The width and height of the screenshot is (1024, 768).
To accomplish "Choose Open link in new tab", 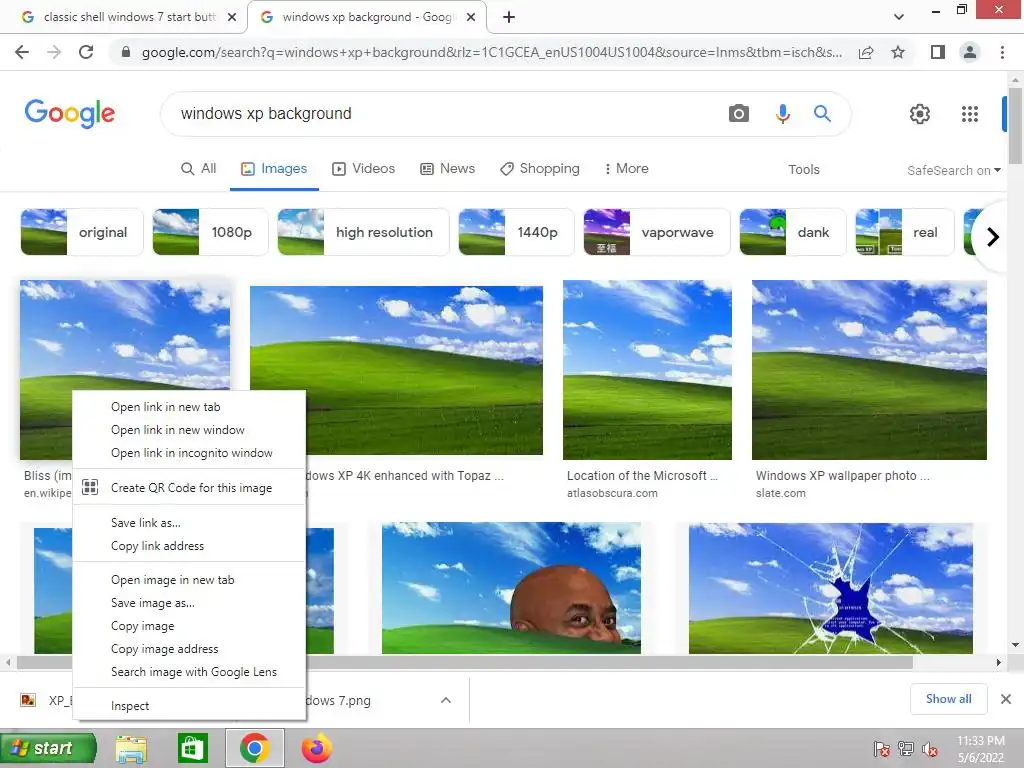I will (x=189, y=407).
